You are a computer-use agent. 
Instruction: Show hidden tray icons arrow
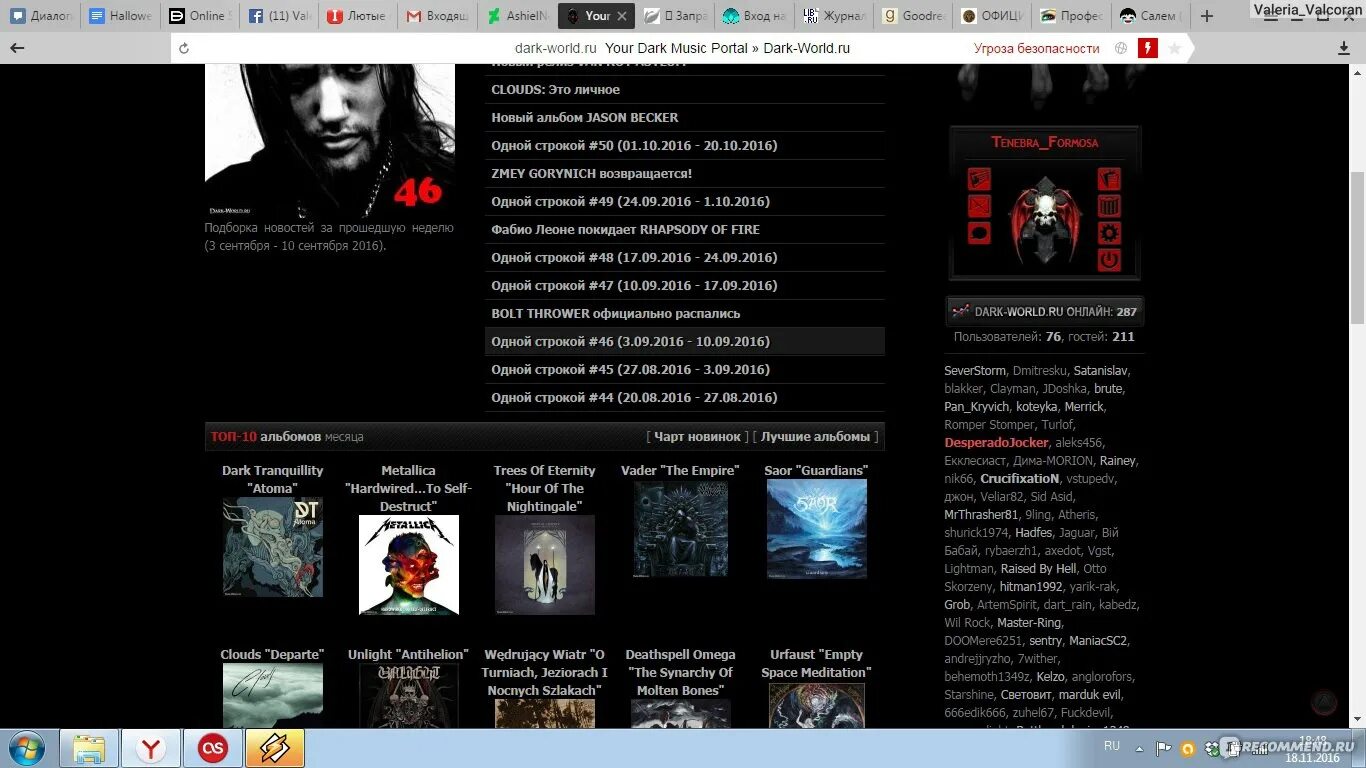(1139, 747)
